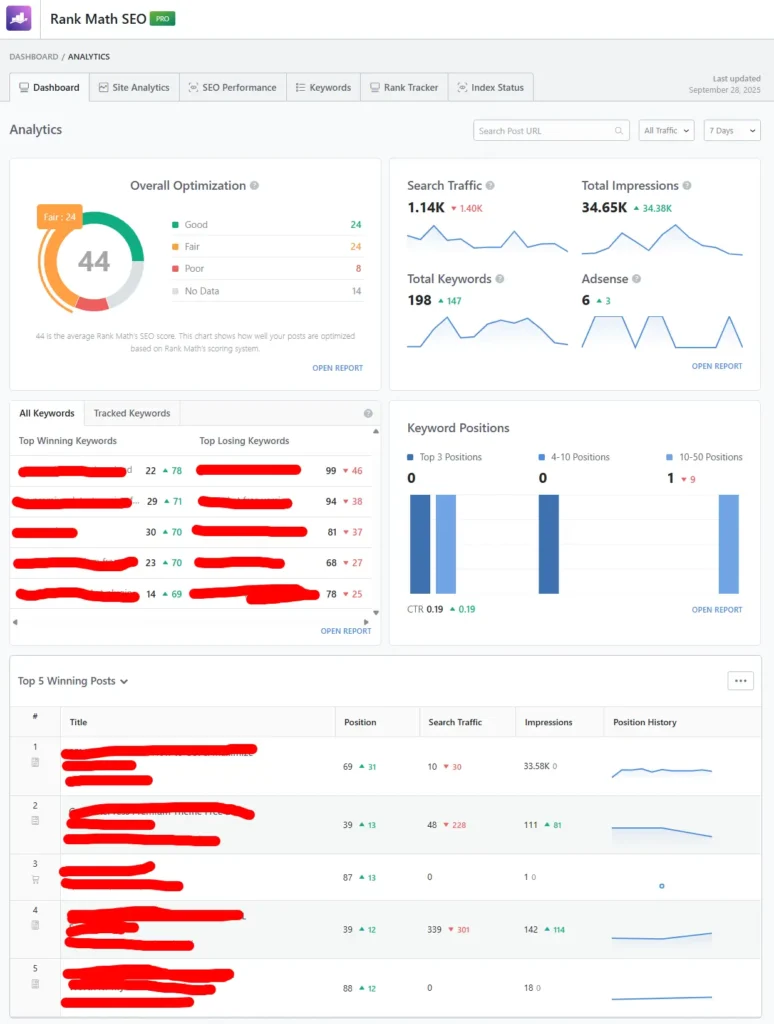
Task: Select the Tracked Keywords tab
Action: [x=132, y=413]
